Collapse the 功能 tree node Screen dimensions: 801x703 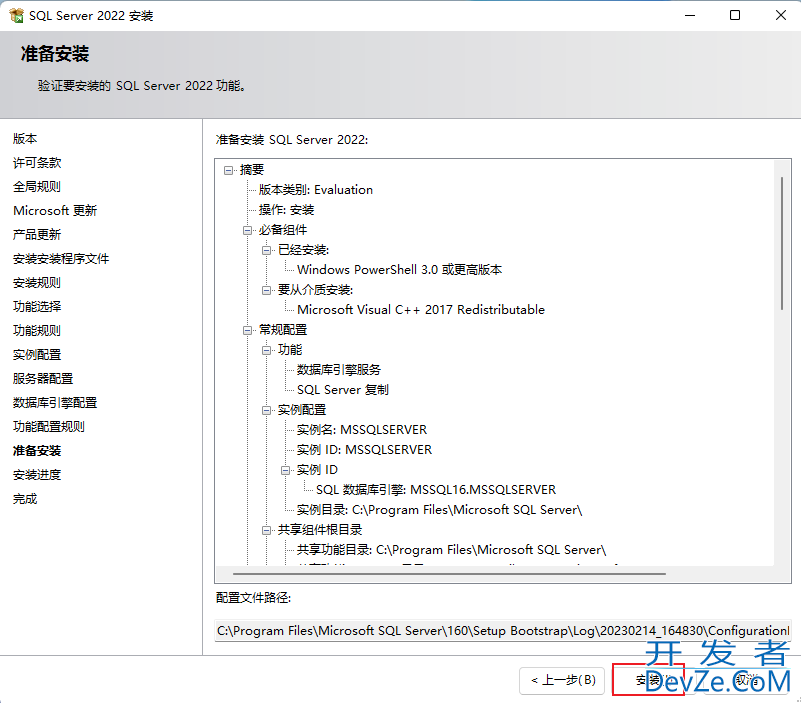pyautogui.click(x=266, y=350)
